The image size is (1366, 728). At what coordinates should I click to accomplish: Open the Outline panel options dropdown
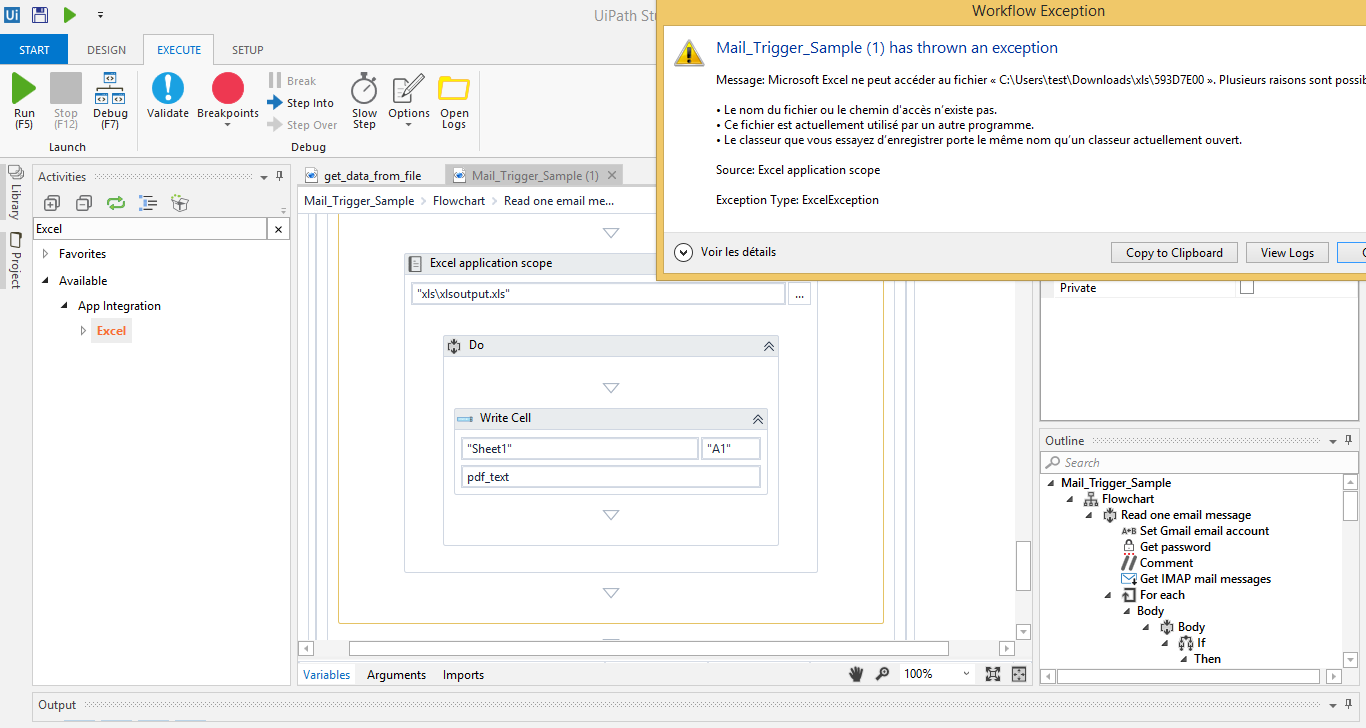pyautogui.click(x=1331, y=441)
